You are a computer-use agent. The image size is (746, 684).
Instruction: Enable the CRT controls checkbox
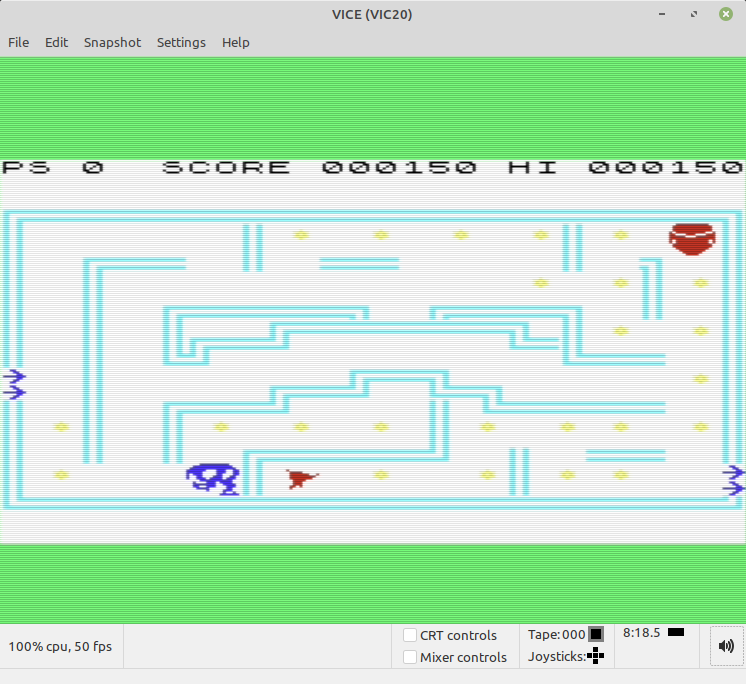click(x=410, y=635)
